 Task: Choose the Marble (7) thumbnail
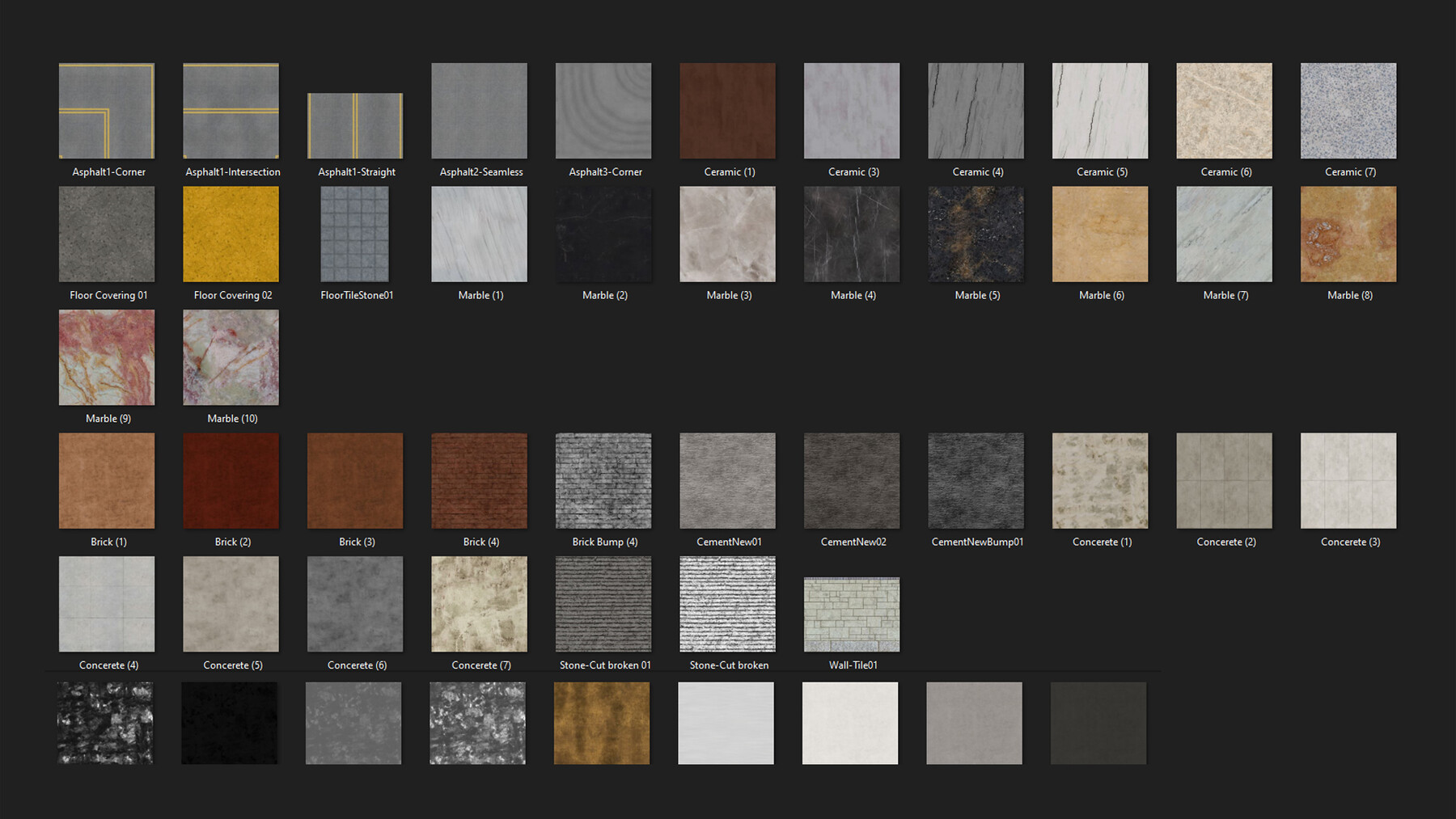(x=1225, y=234)
